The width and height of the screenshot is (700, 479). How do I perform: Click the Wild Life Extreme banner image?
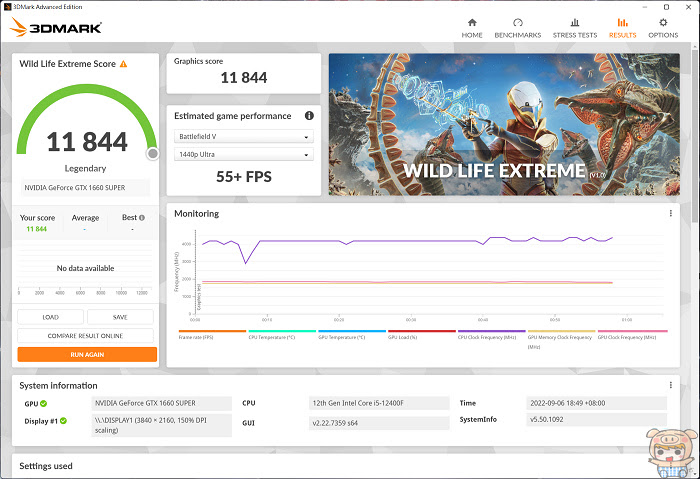[x=504, y=124]
